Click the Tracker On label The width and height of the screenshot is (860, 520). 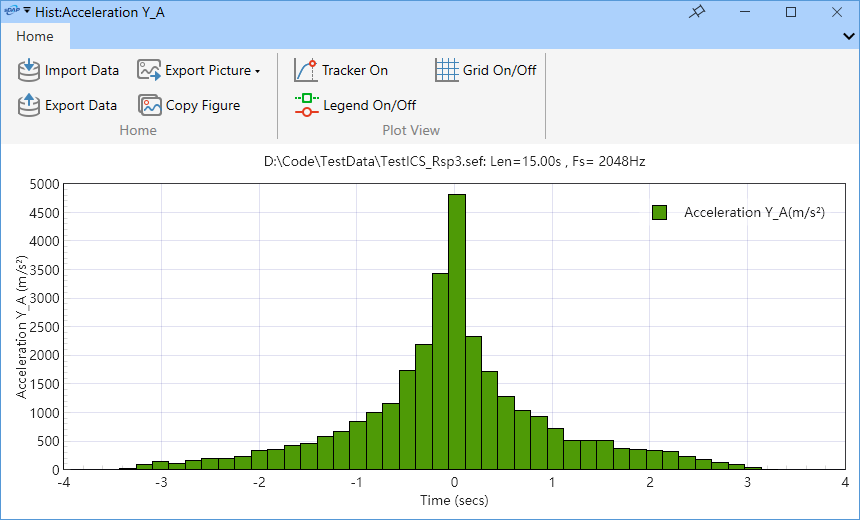pos(355,70)
